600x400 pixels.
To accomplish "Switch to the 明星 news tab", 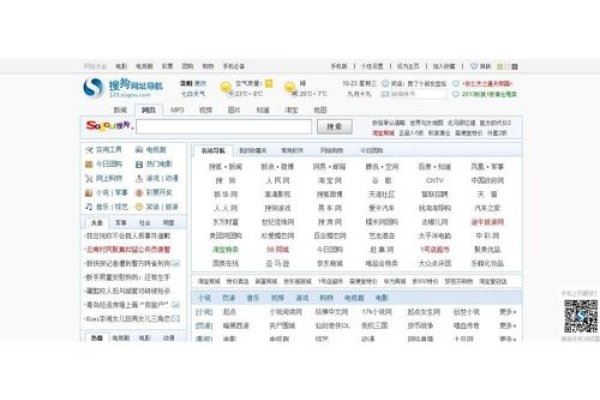I will 168,222.
